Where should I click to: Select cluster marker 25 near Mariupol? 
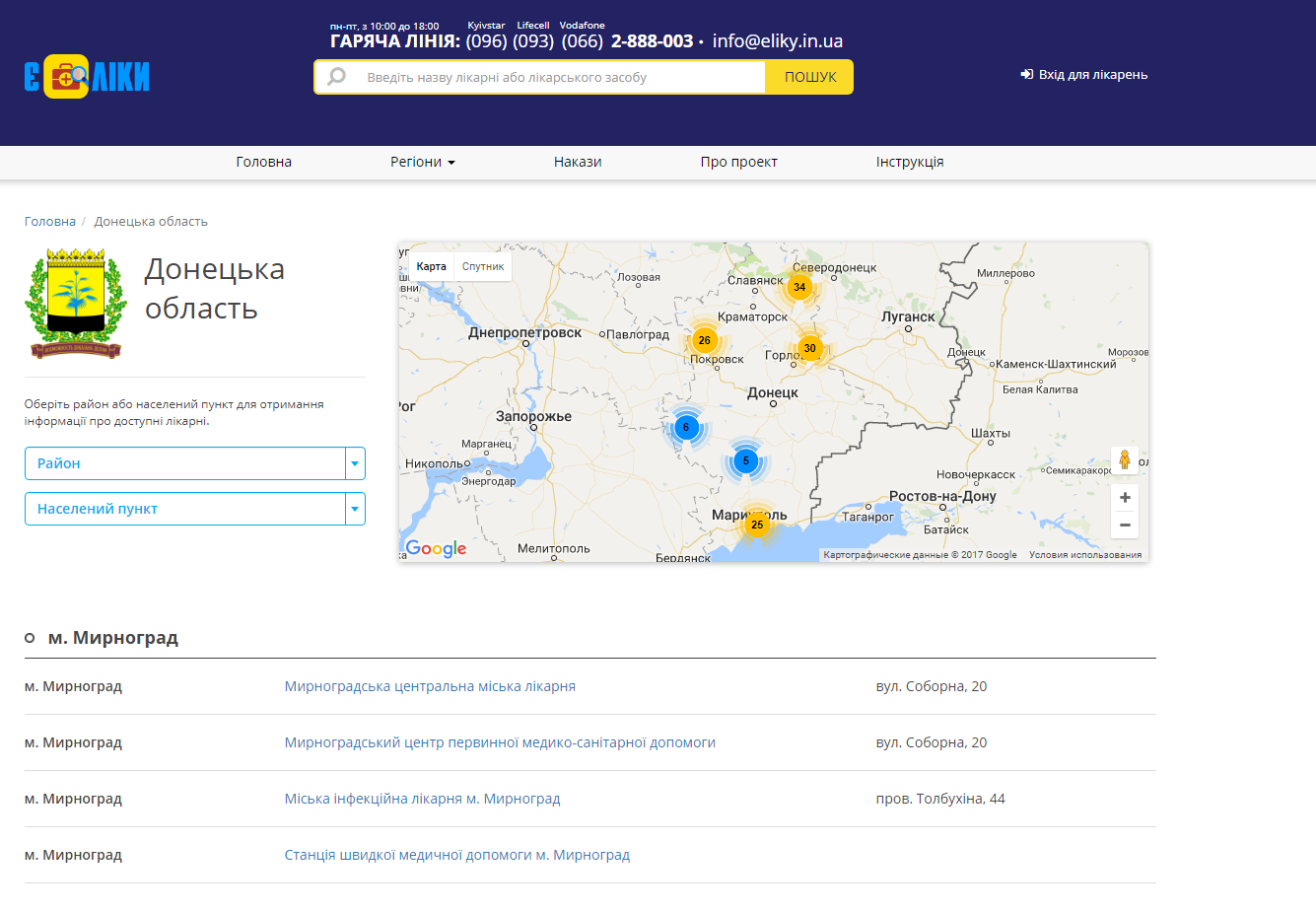tap(757, 525)
